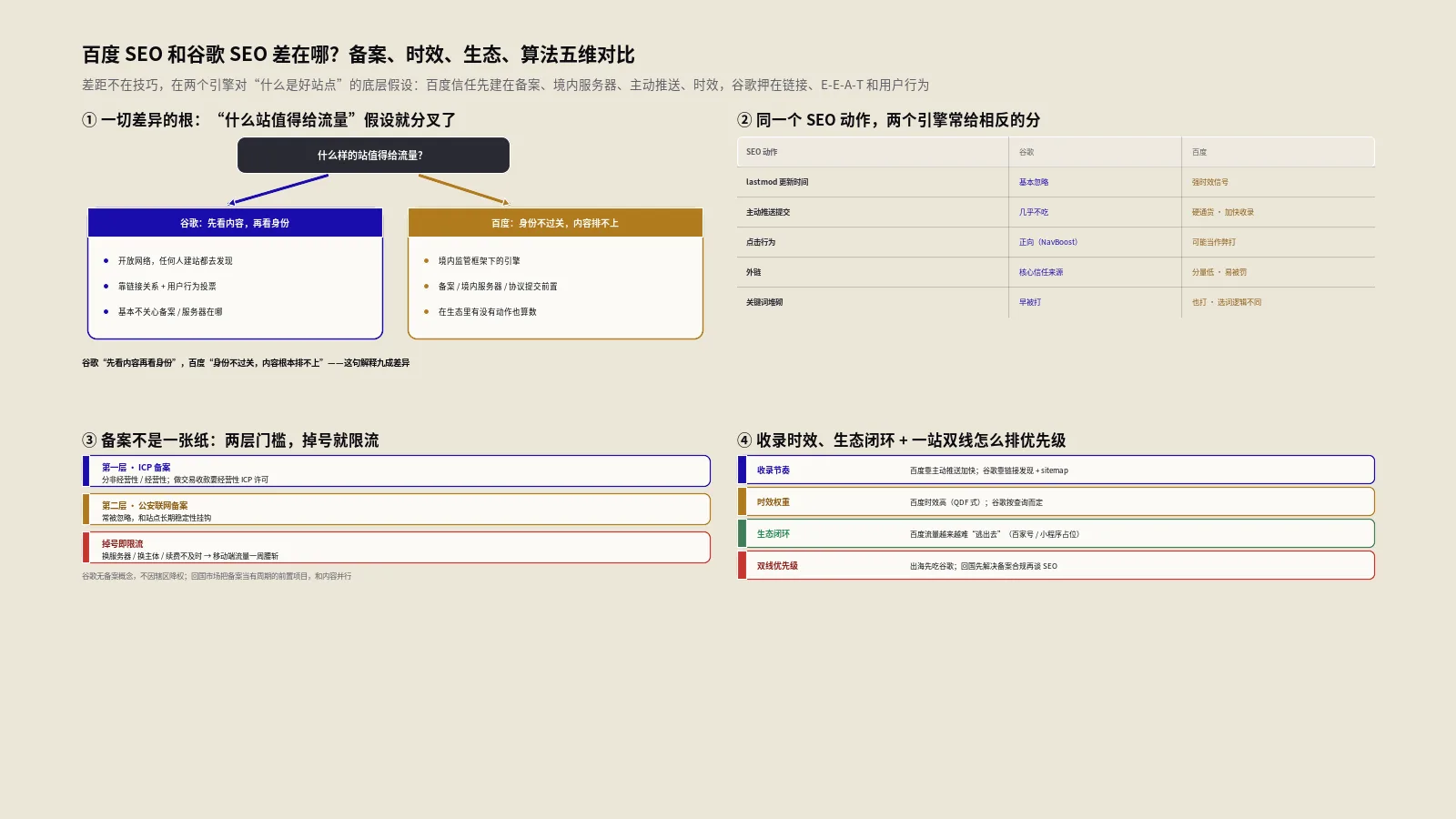
Task: Click table column header '百度'
Action: pyautogui.click(x=1199, y=152)
